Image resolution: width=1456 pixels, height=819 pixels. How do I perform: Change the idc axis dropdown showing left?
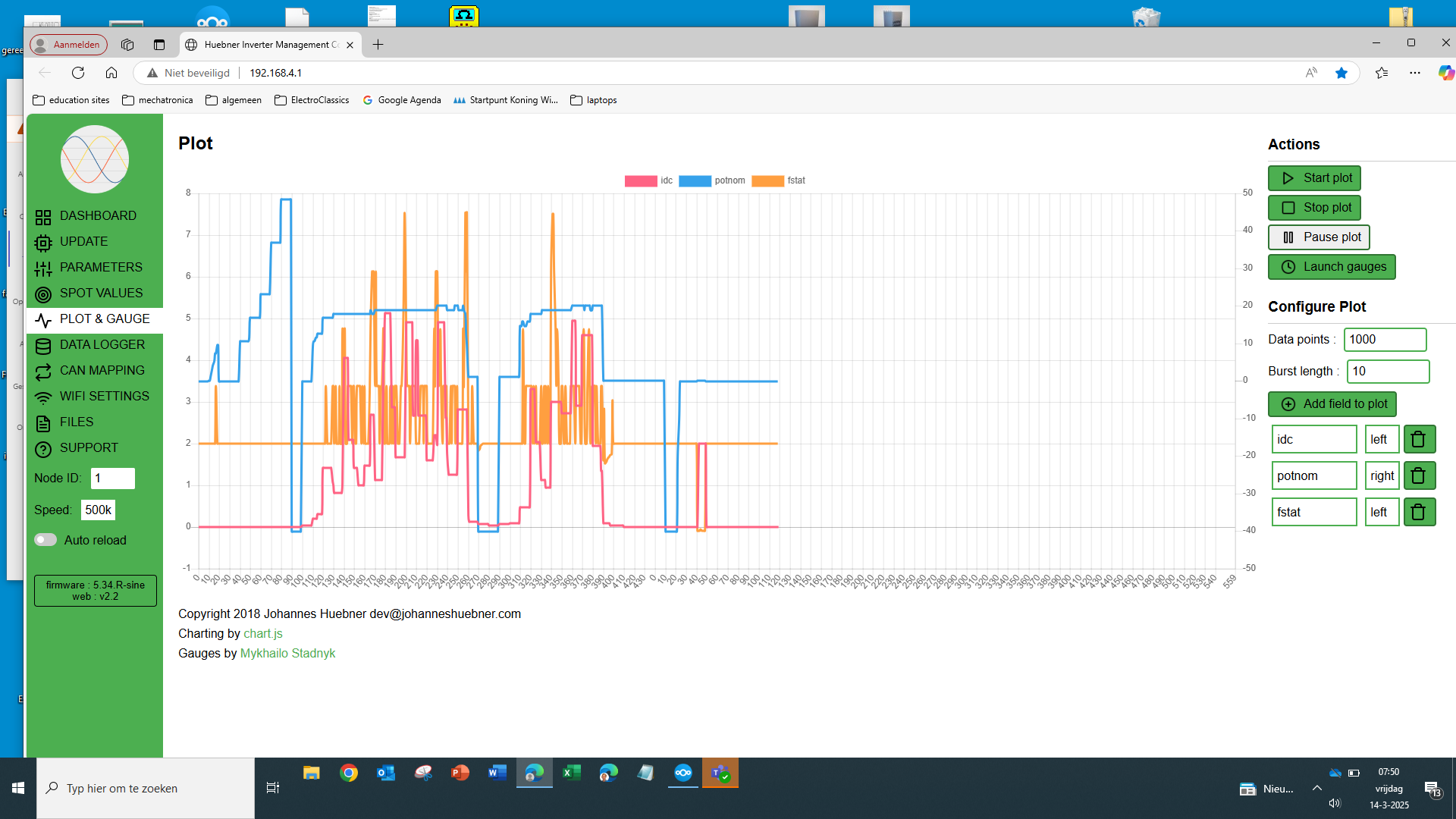tap(1382, 439)
